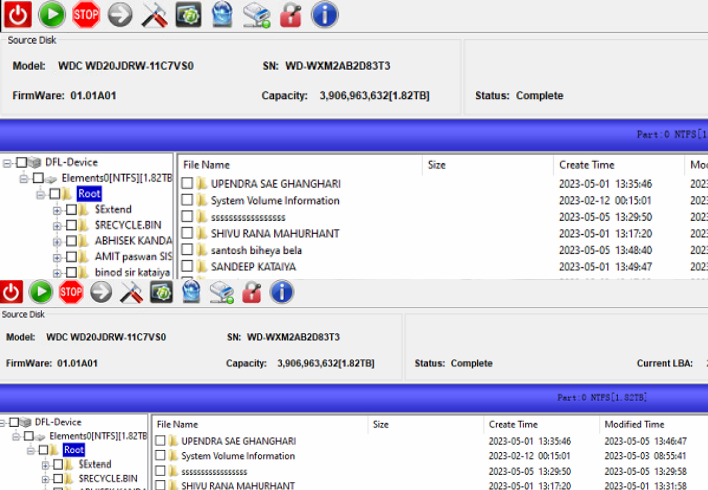Click the red power icon in upper window

tap(18, 15)
